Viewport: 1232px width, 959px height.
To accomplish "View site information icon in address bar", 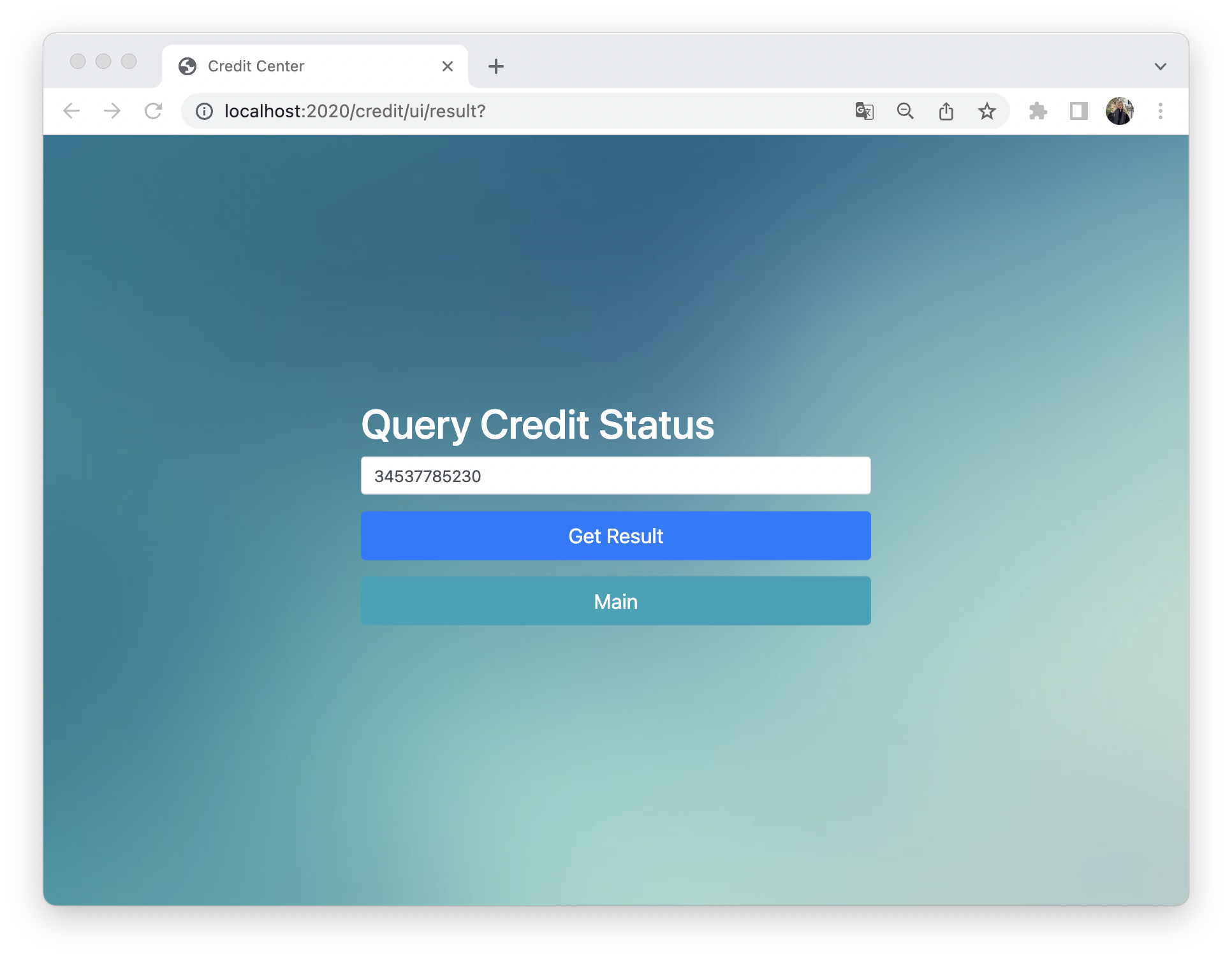I will pos(204,112).
